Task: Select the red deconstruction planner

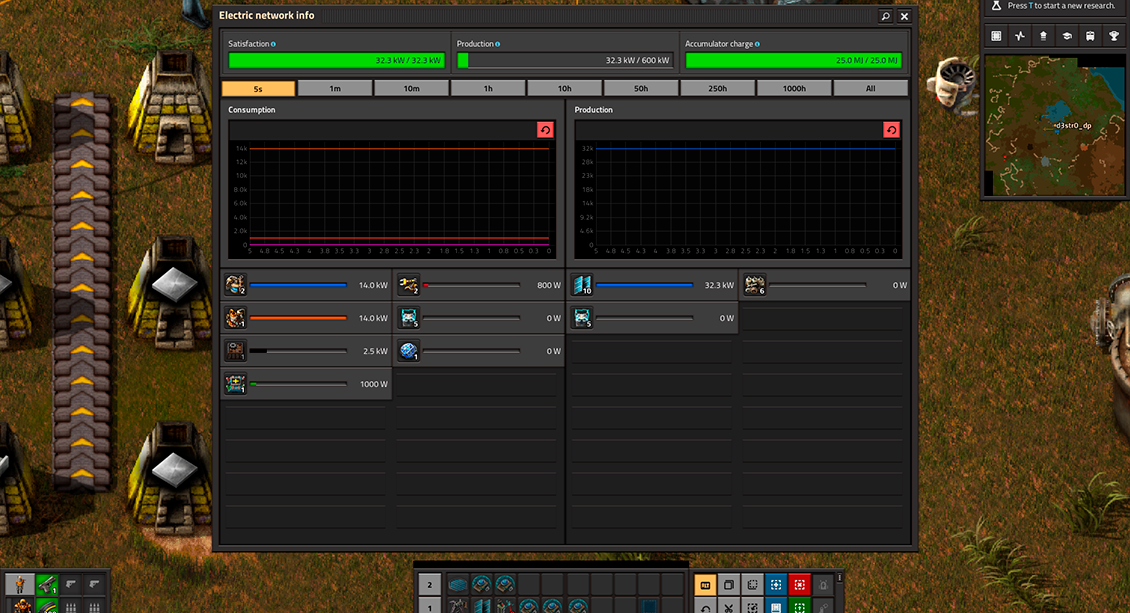Action: [799, 584]
